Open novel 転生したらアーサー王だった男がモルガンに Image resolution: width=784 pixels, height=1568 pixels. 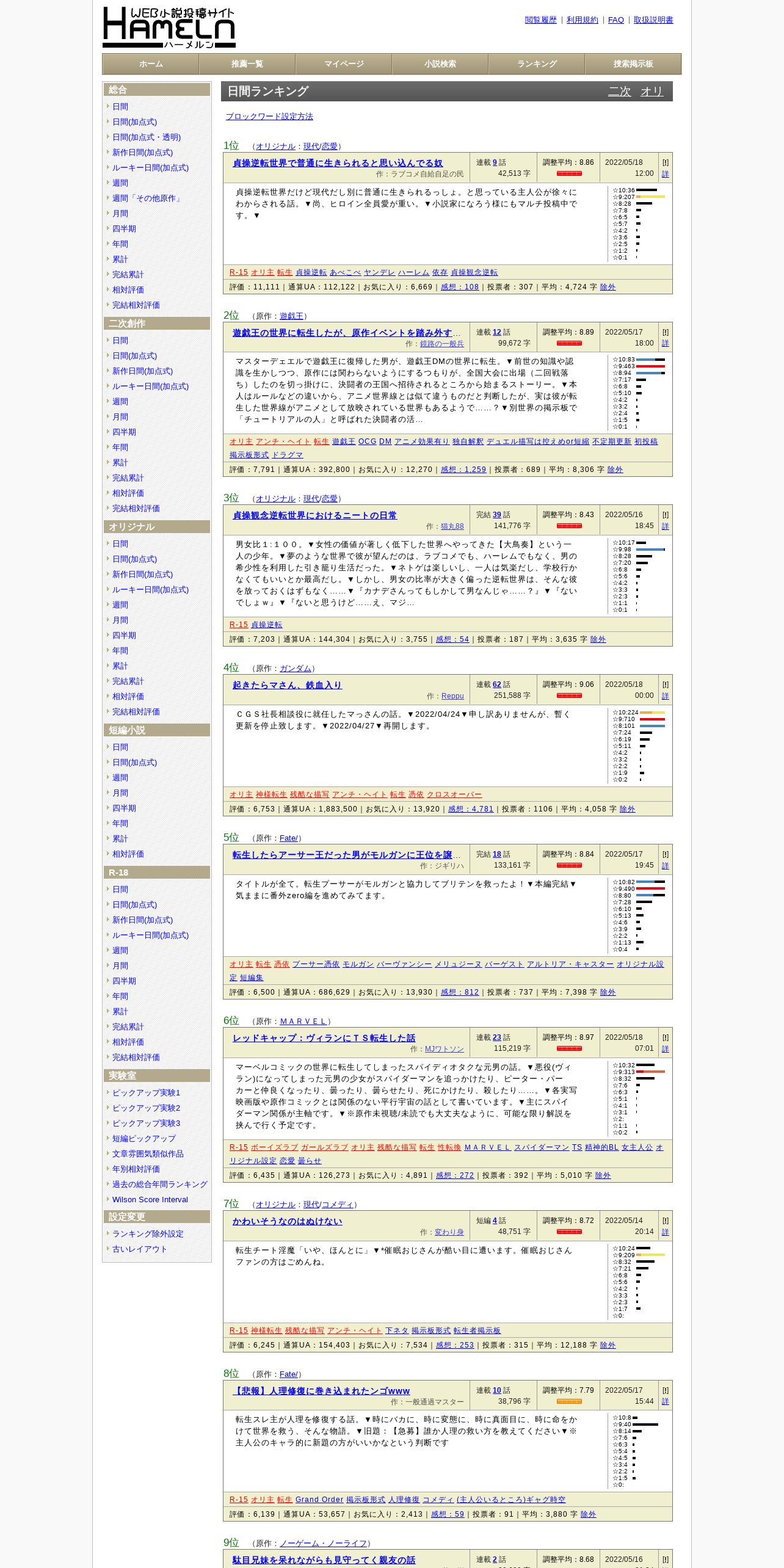(x=346, y=855)
